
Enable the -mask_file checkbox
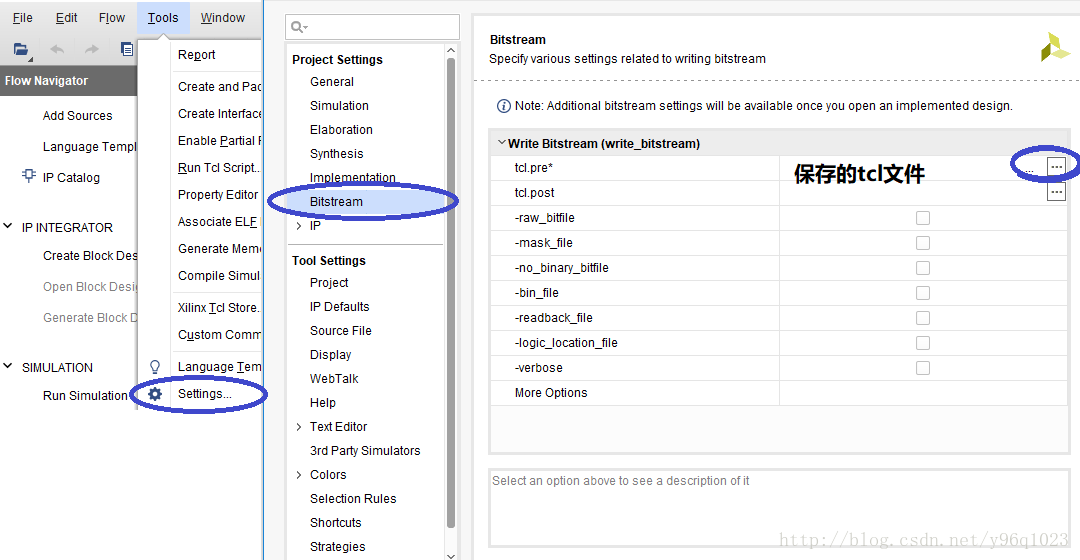(923, 242)
